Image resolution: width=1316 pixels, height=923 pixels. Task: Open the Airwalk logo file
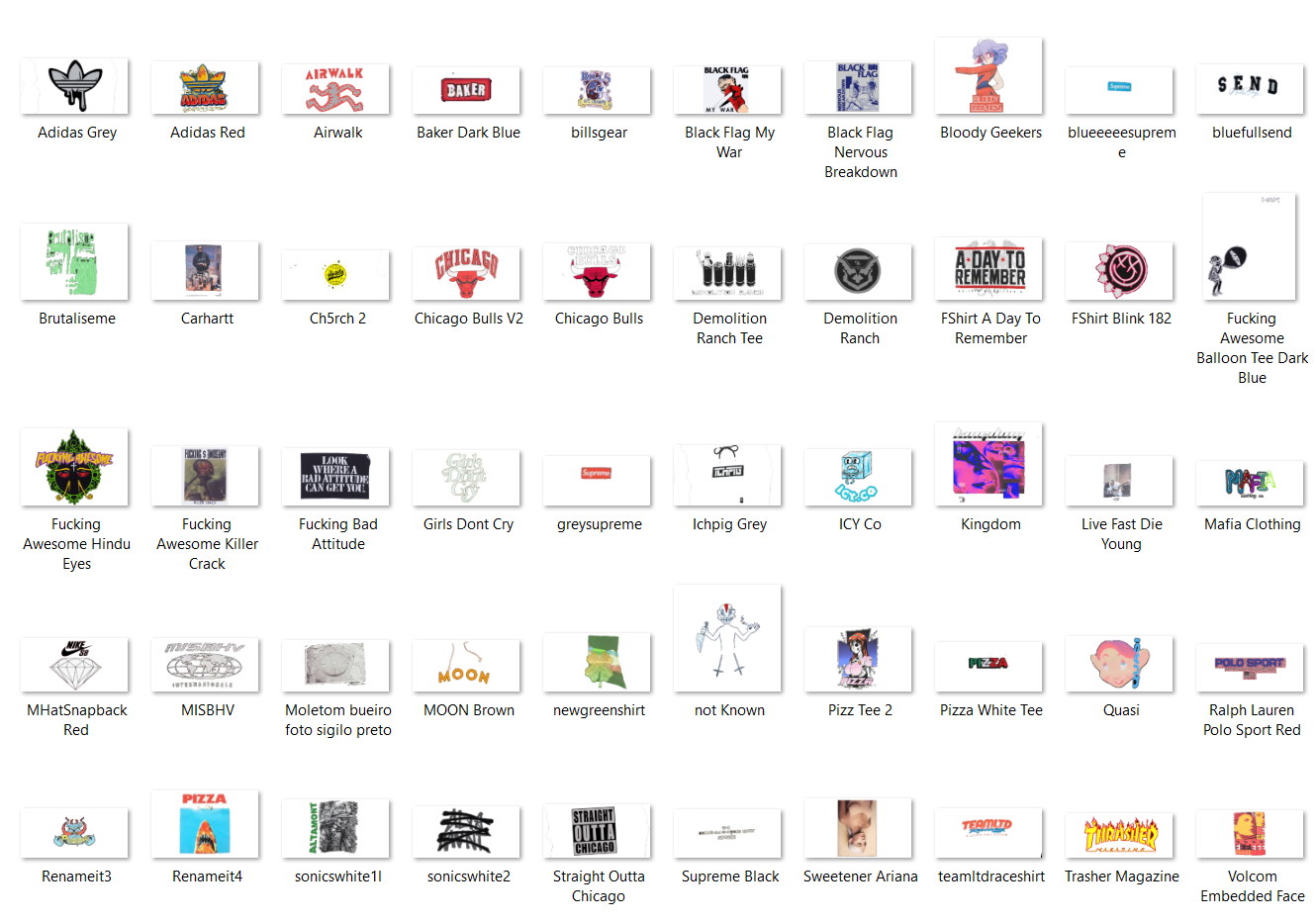tap(335, 89)
